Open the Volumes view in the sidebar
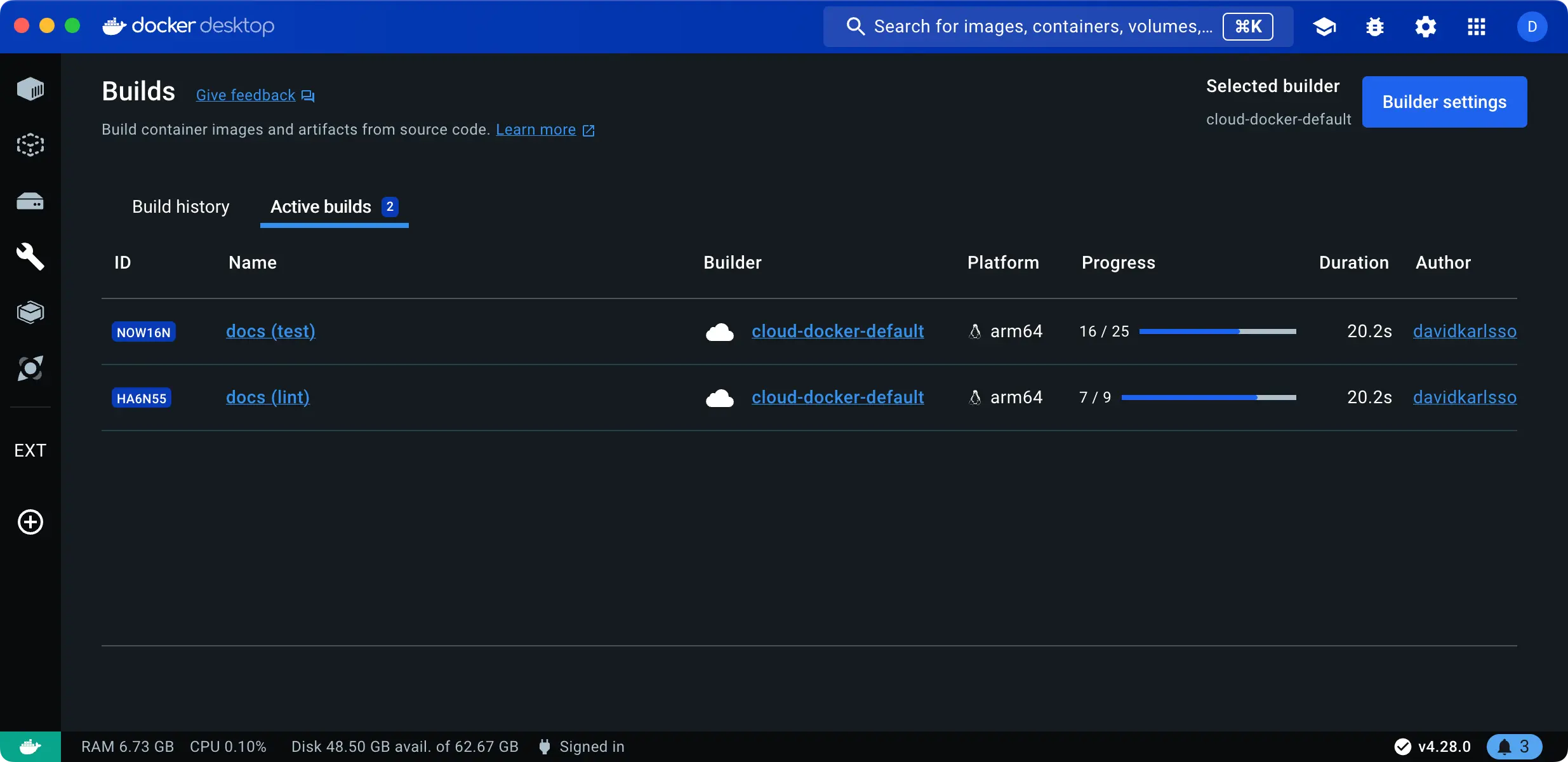 pos(30,201)
